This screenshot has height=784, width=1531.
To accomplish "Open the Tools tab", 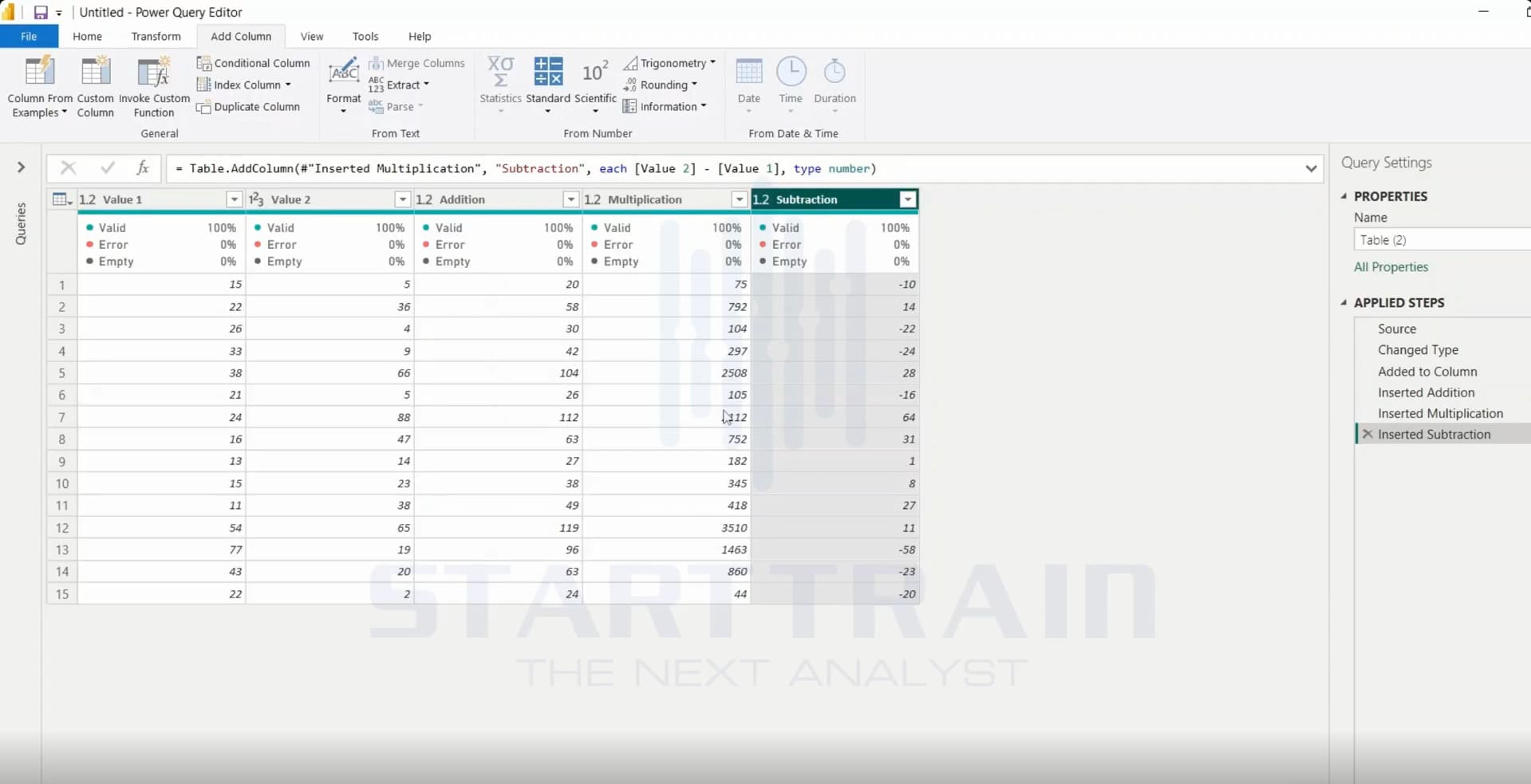I will pos(365,36).
